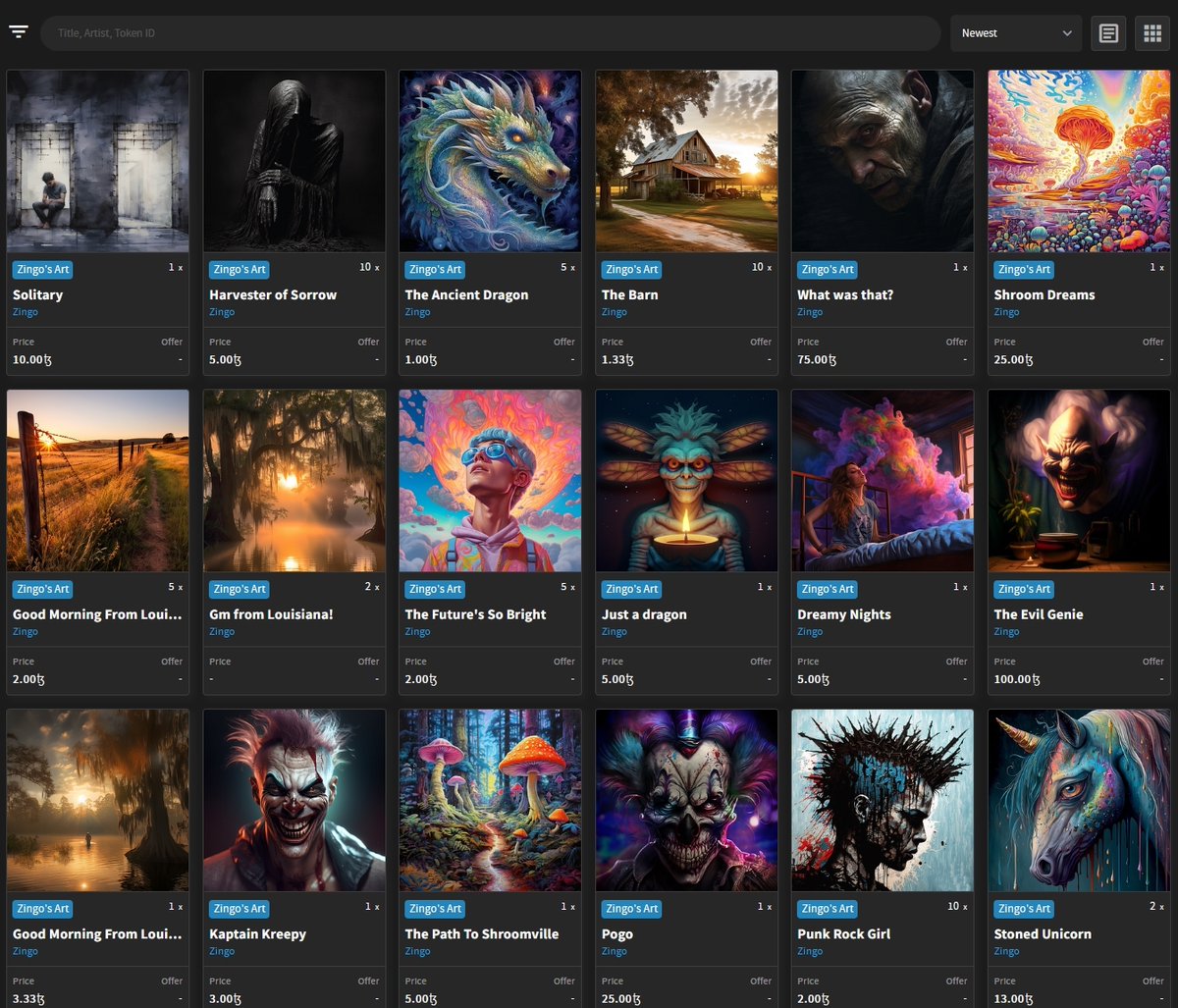Open The Future's So Bright image
This screenshot has height=1008, width=1178.
tap(491, 481)
